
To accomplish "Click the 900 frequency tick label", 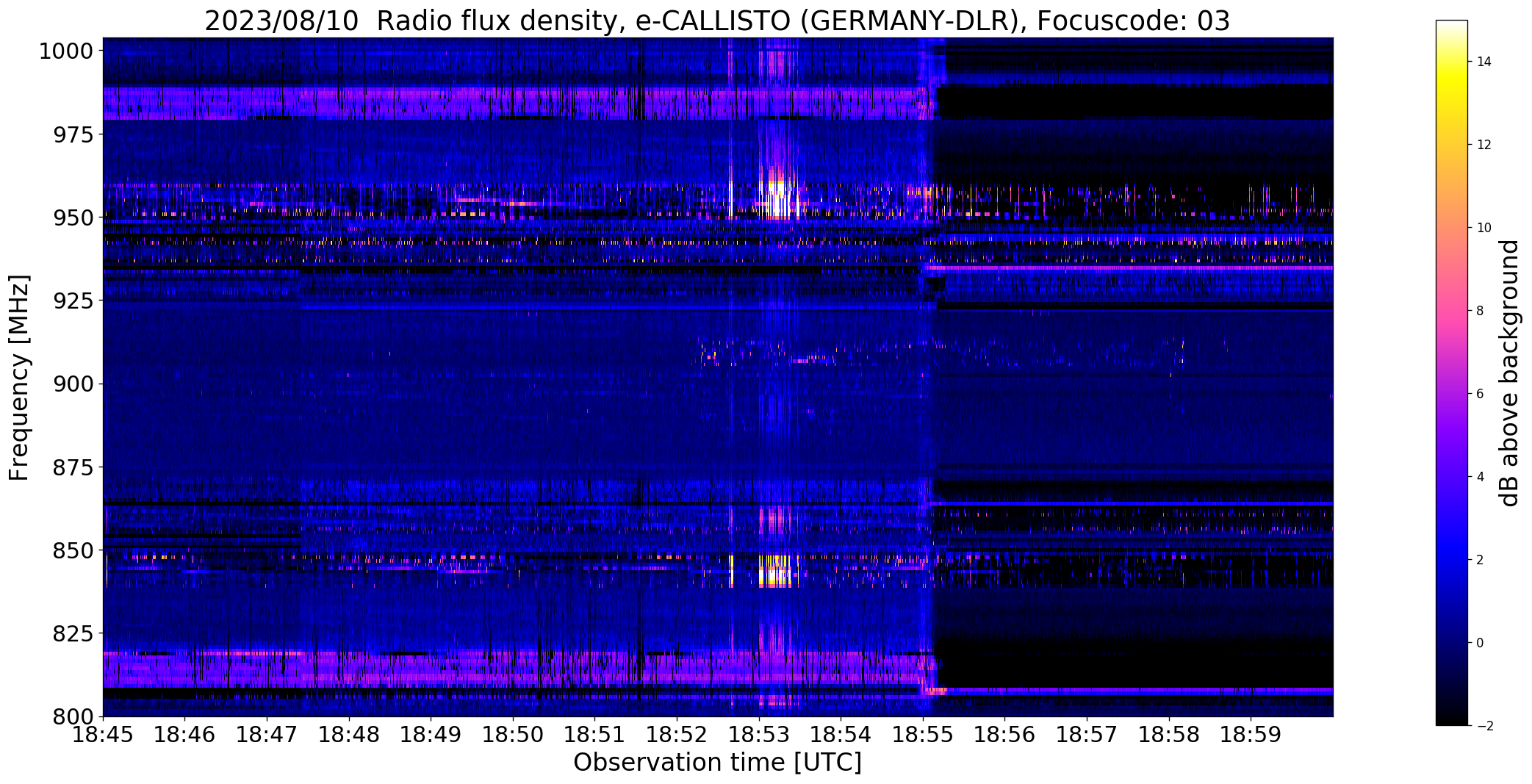I will point(73,384).
